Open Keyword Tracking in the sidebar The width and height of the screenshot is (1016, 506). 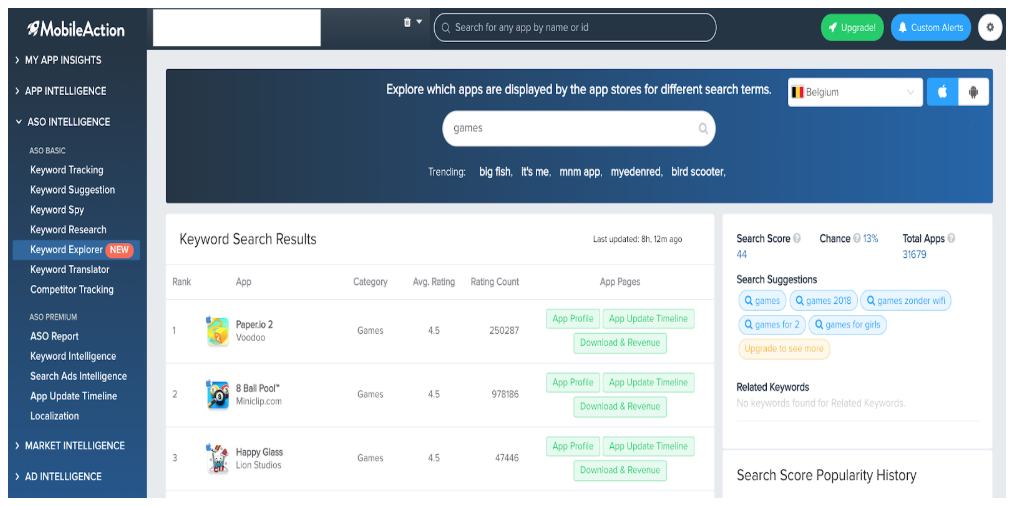coord(67,170)
